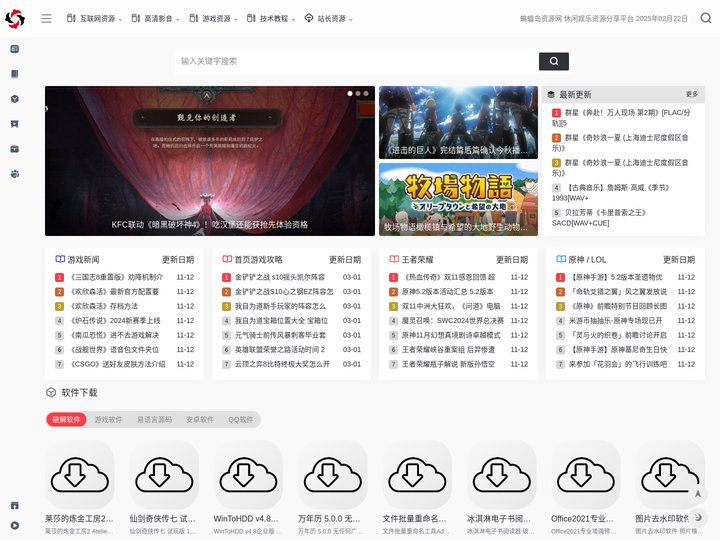Click keyword search input field
Image resolution: width=720 pixels, height=540 pixels.
(357, 61)
